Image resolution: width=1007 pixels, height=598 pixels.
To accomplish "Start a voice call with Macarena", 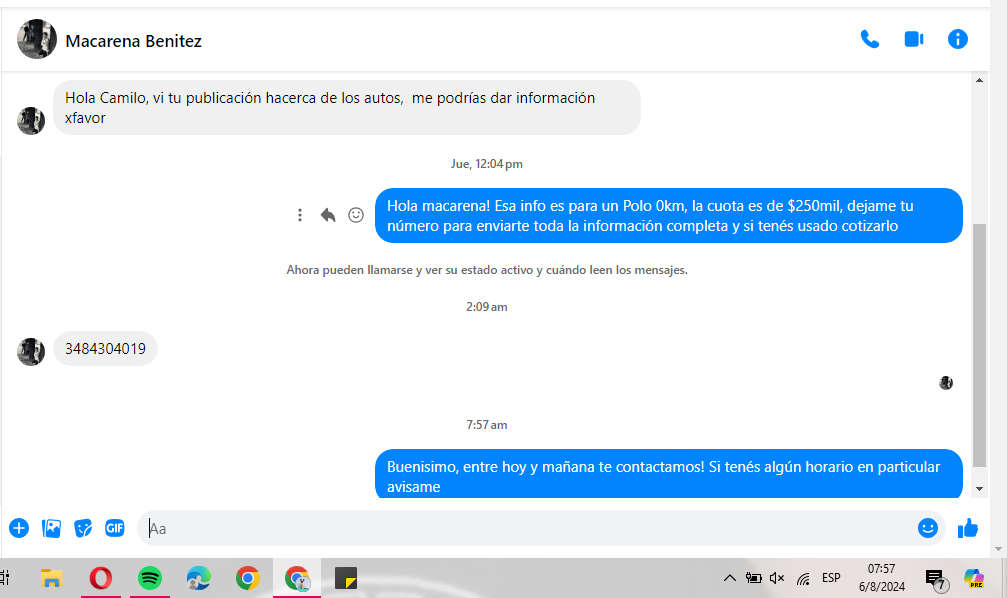I will [870, 40].
